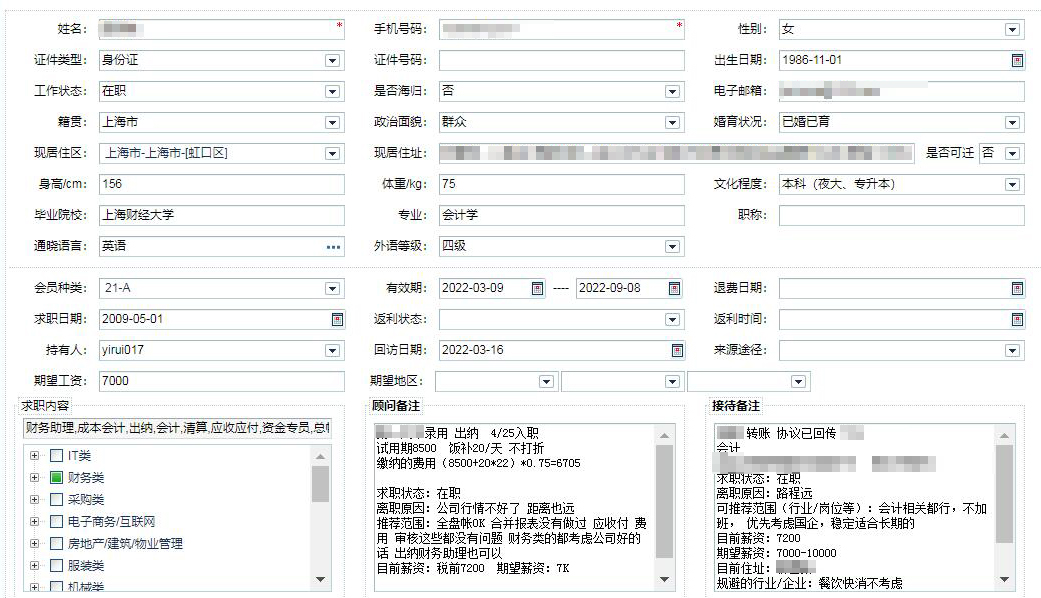Click the 顾问备注 scrollbar down arrow
Viewport: 1041px width, 598px height.
point(665,580)
